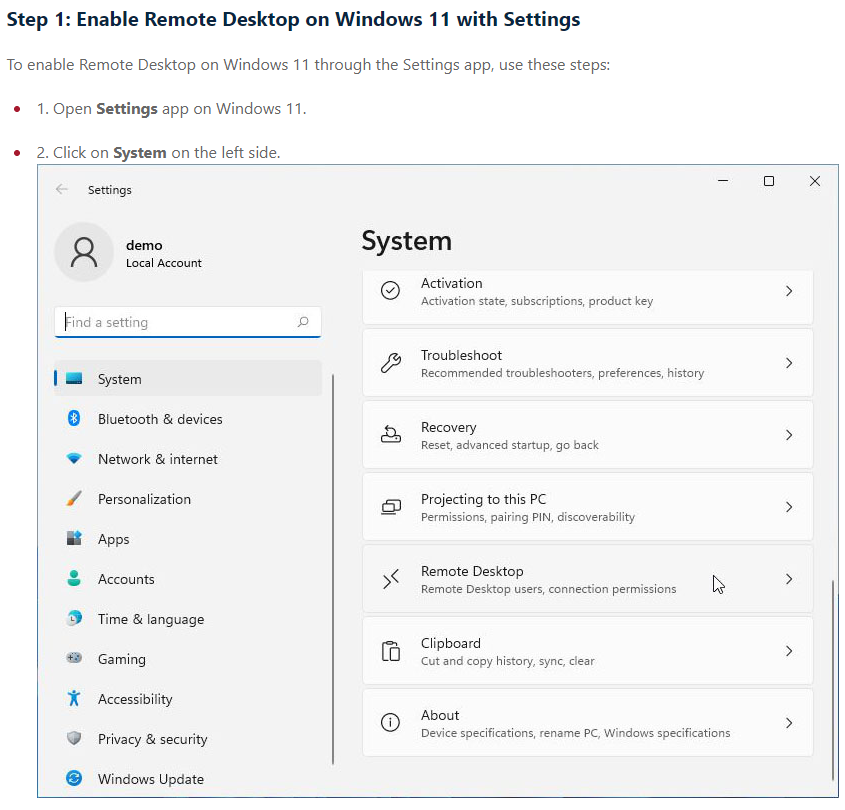Click the Apps icon in sidebar
This screenshot has height=810, width=845.
74,538
